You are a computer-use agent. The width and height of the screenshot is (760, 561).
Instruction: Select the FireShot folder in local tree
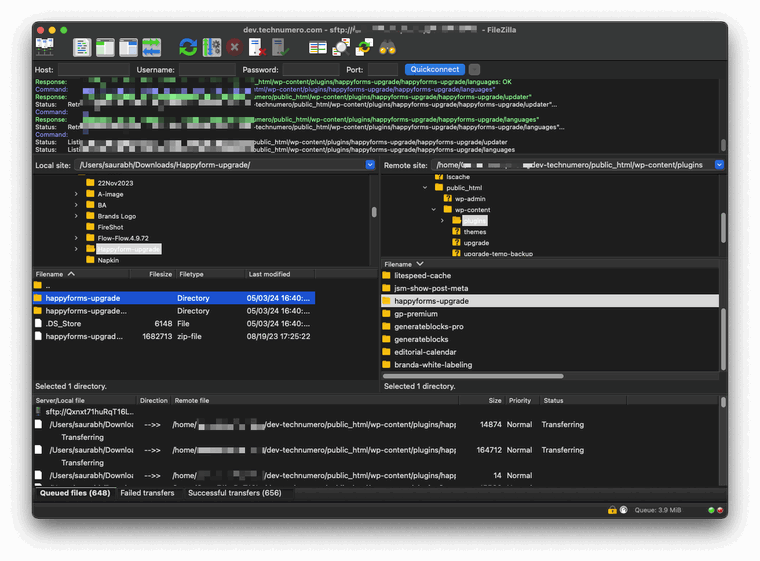tap(111, 227)
